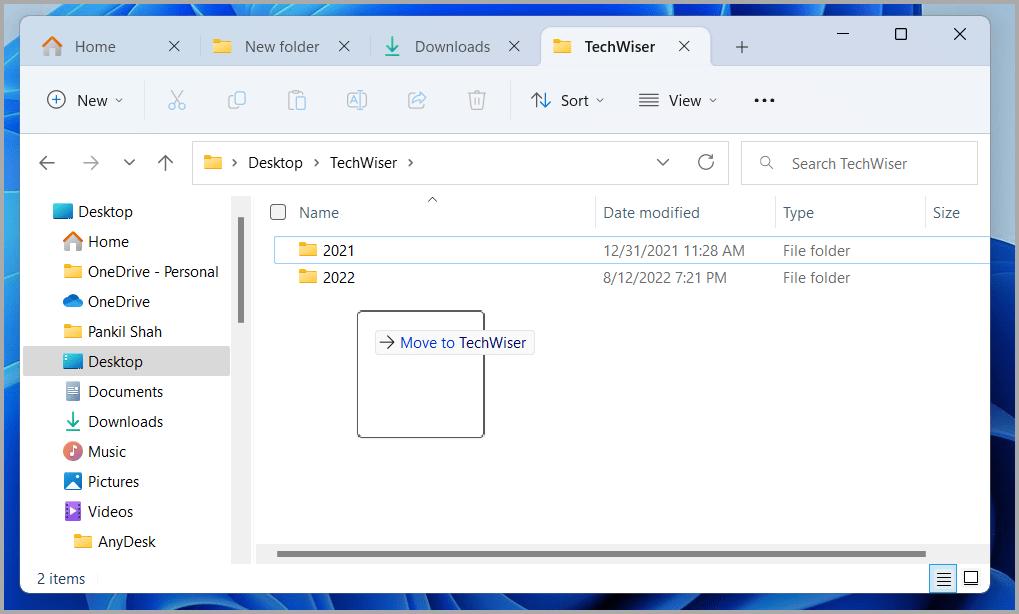Click chevron between Desktop and TechWiser
The image size is (1019, 614).
[x=316, y=162]
